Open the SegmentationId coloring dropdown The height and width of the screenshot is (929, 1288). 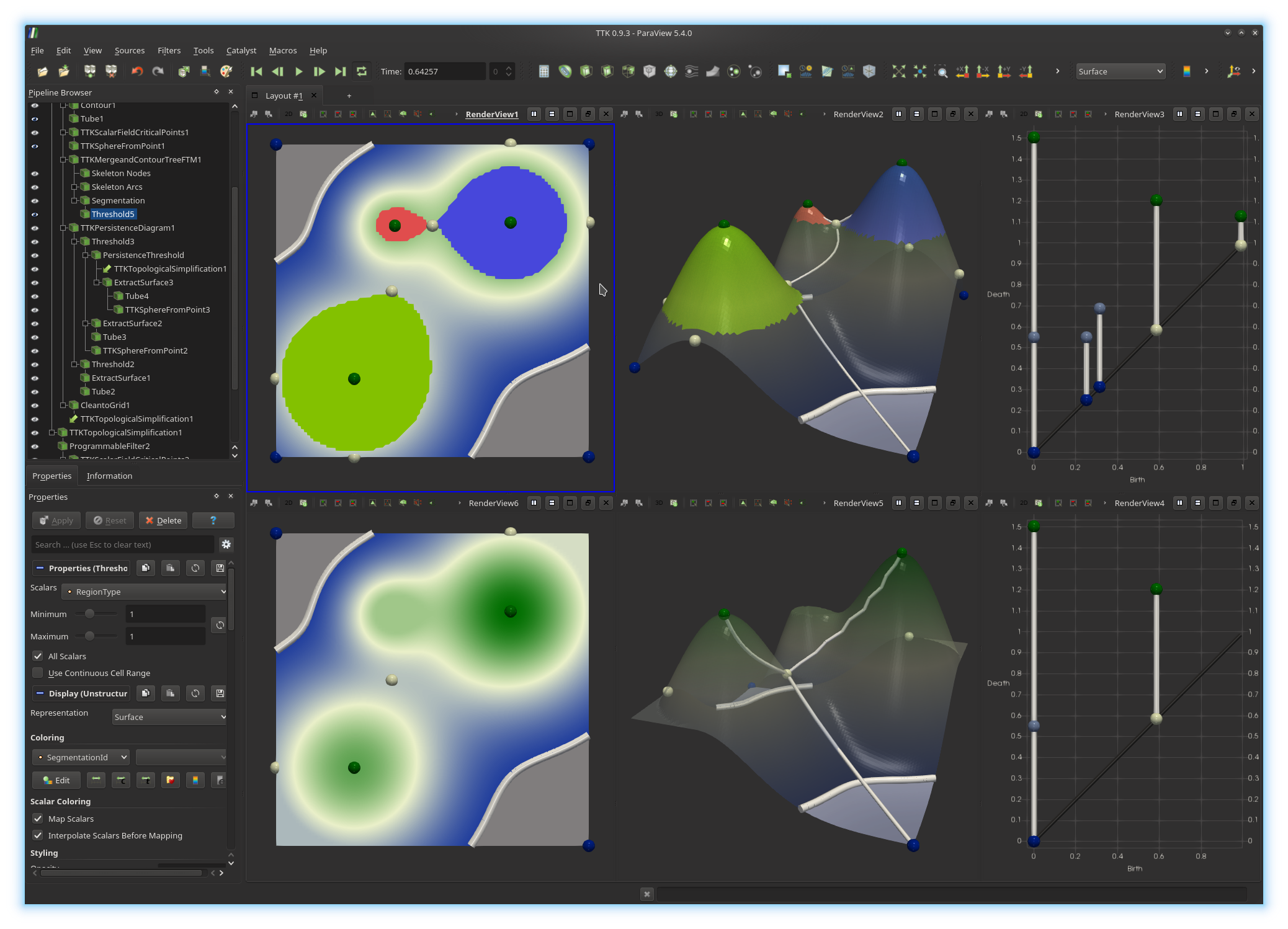pos(81,757)
